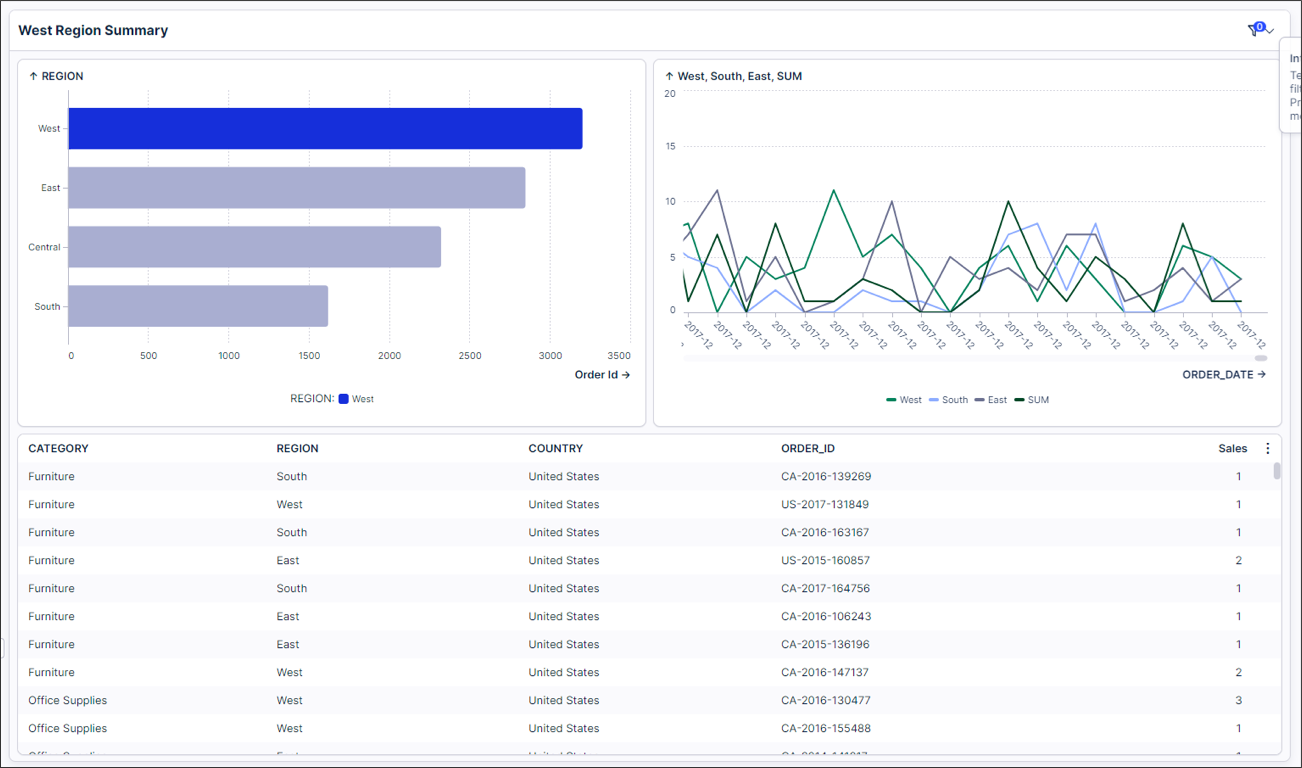Viewport: 1302px width, 768px height.
Task: Click order ID CA-2015-136196
Action: coord(826,645)
